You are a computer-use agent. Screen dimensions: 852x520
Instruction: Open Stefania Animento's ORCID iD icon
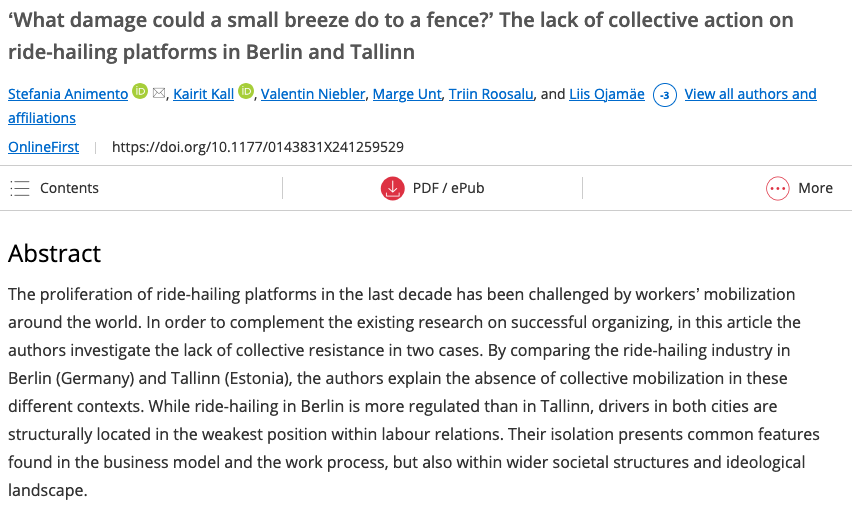(140, 91)
